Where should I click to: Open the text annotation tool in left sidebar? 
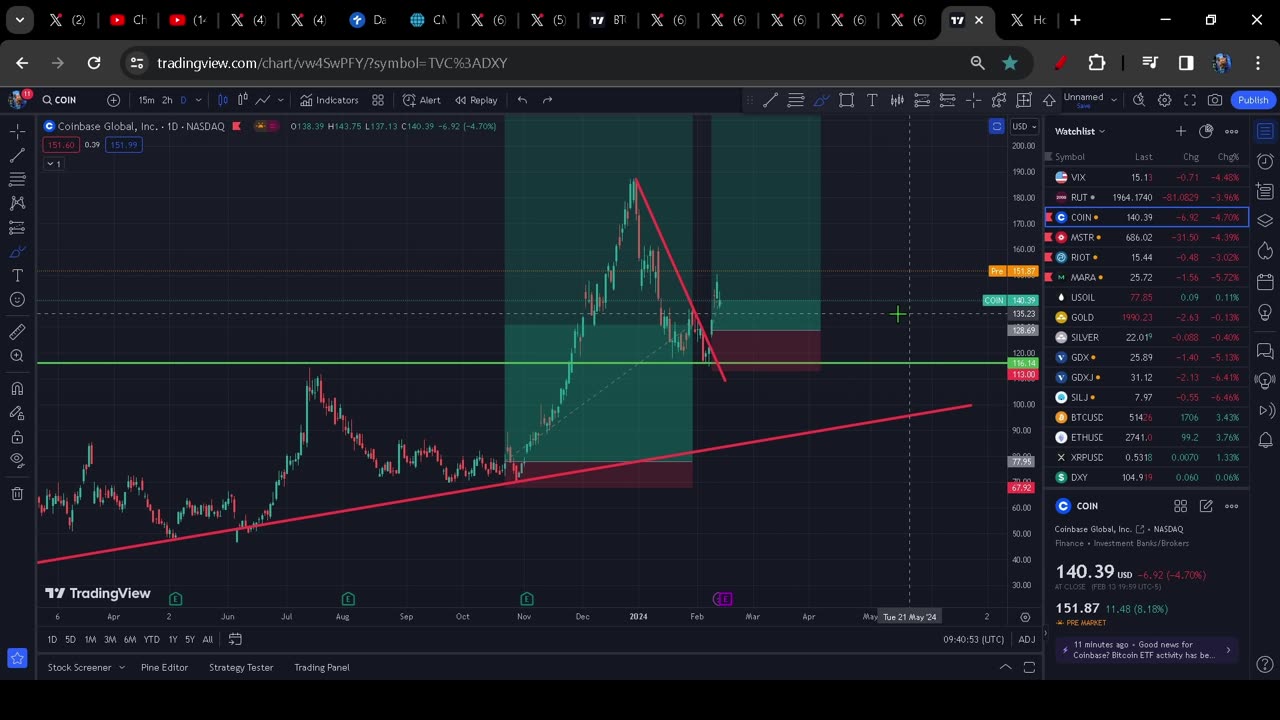coord(17,275)
